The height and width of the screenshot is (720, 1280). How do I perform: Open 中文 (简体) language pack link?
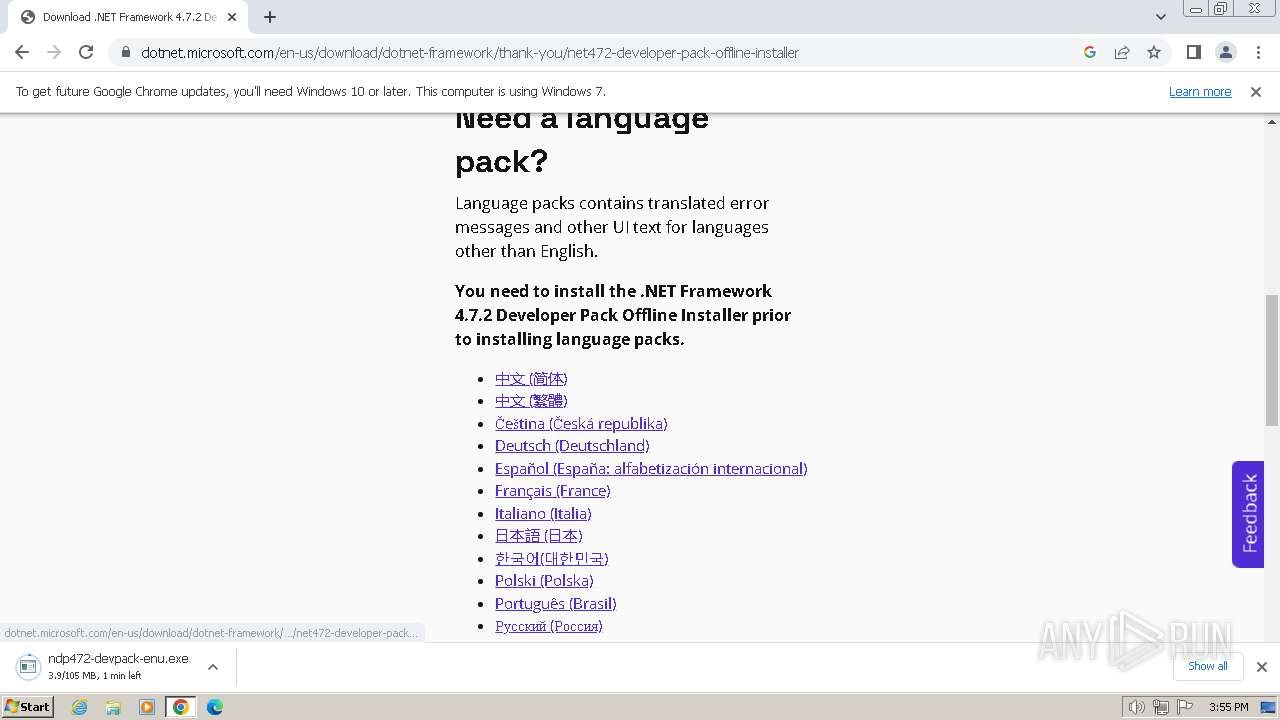pyautogui.click(x=531, y=379)
